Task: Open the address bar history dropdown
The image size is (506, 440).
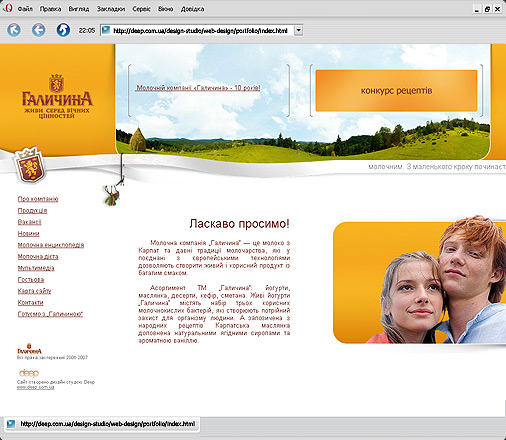Action: [x=299, y=30]
